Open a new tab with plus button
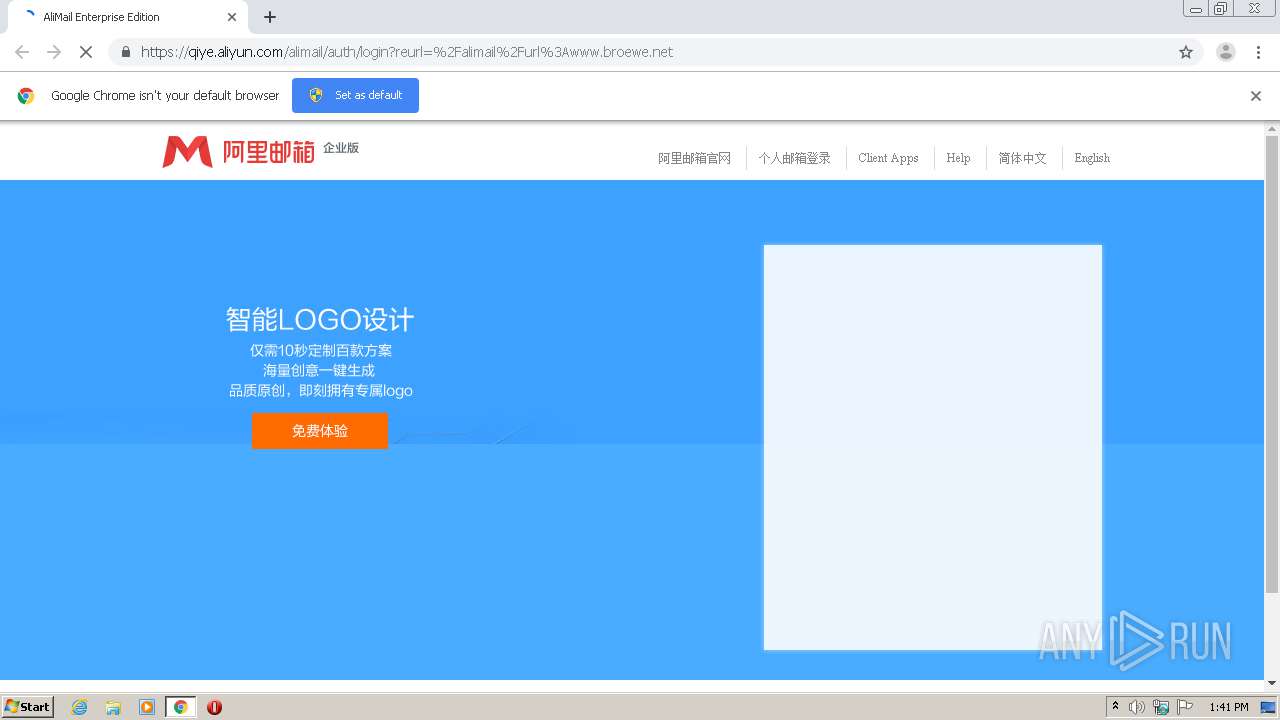Viewport: 1280px width, 720px height. pyautogui.click(x=270, y=17)
